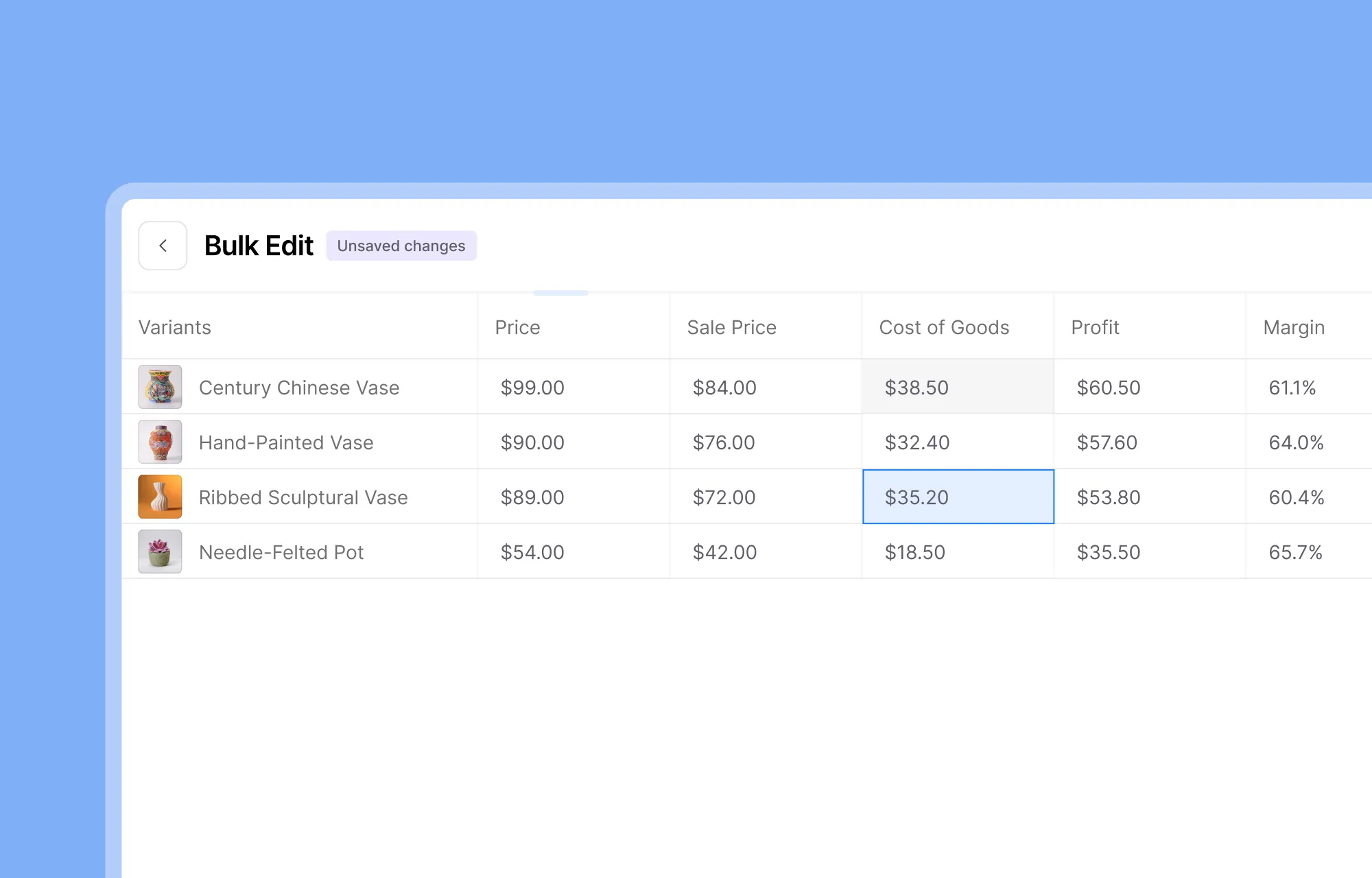Edit the $99.00 price cell
1372x878 pixels.
click(x=574, y=387)
